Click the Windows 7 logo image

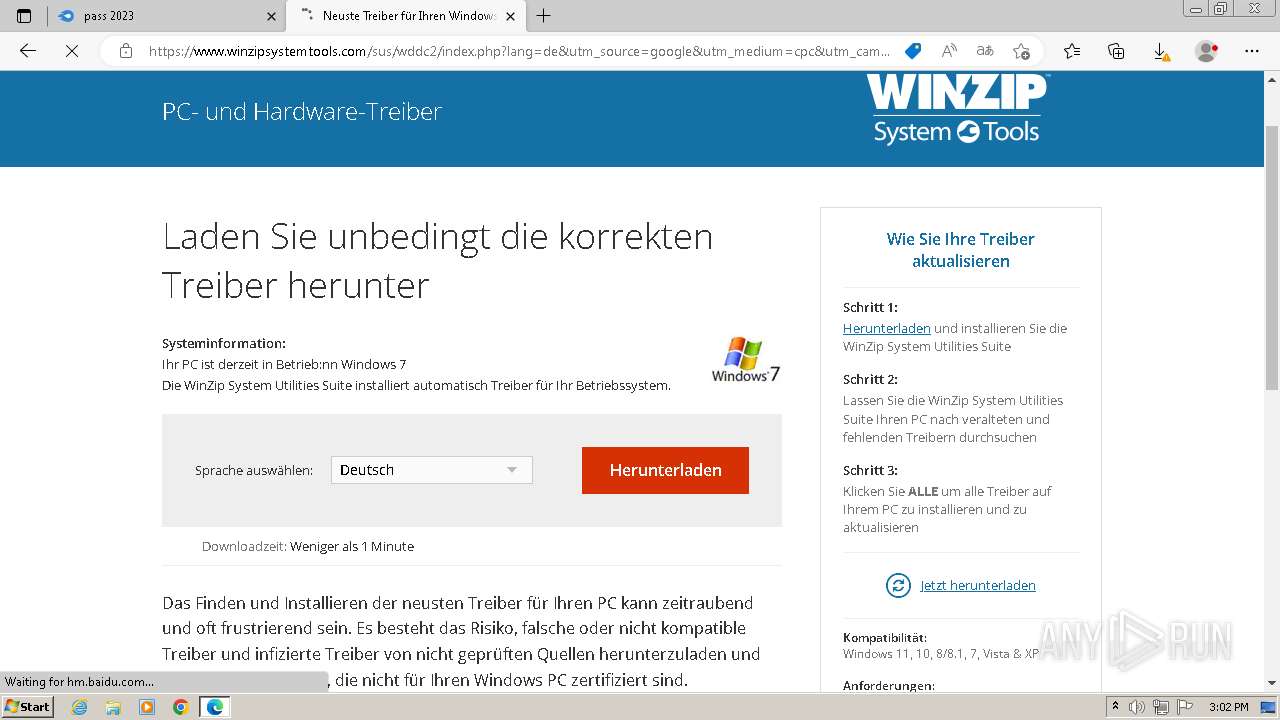point(746,361)
